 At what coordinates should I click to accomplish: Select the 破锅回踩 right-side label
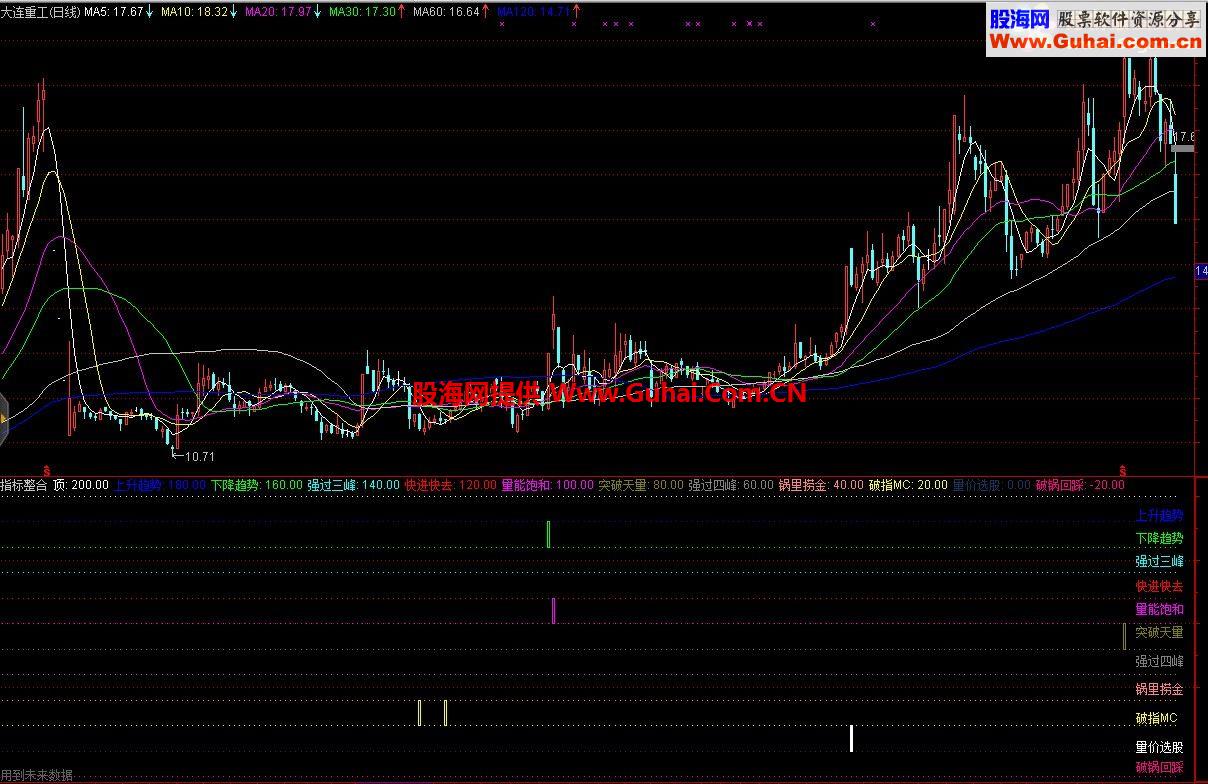tap(1159, 768)
